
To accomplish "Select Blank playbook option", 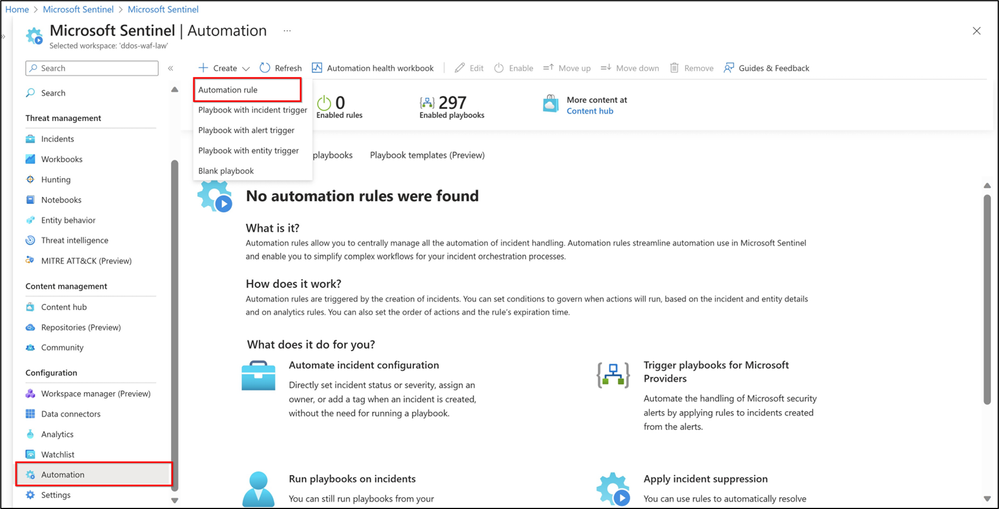I will [252, 171].
